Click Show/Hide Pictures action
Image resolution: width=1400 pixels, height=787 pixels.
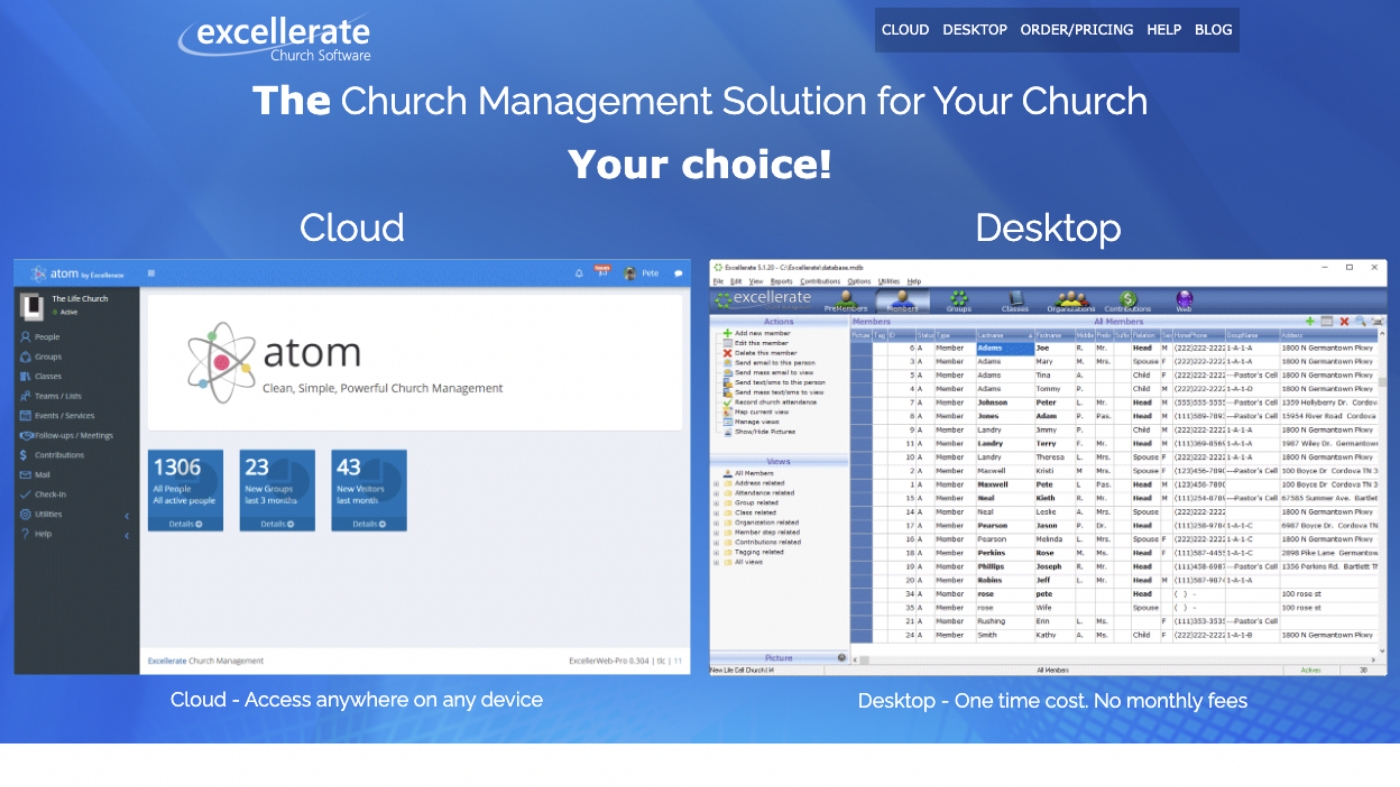[x=758, y=431]
